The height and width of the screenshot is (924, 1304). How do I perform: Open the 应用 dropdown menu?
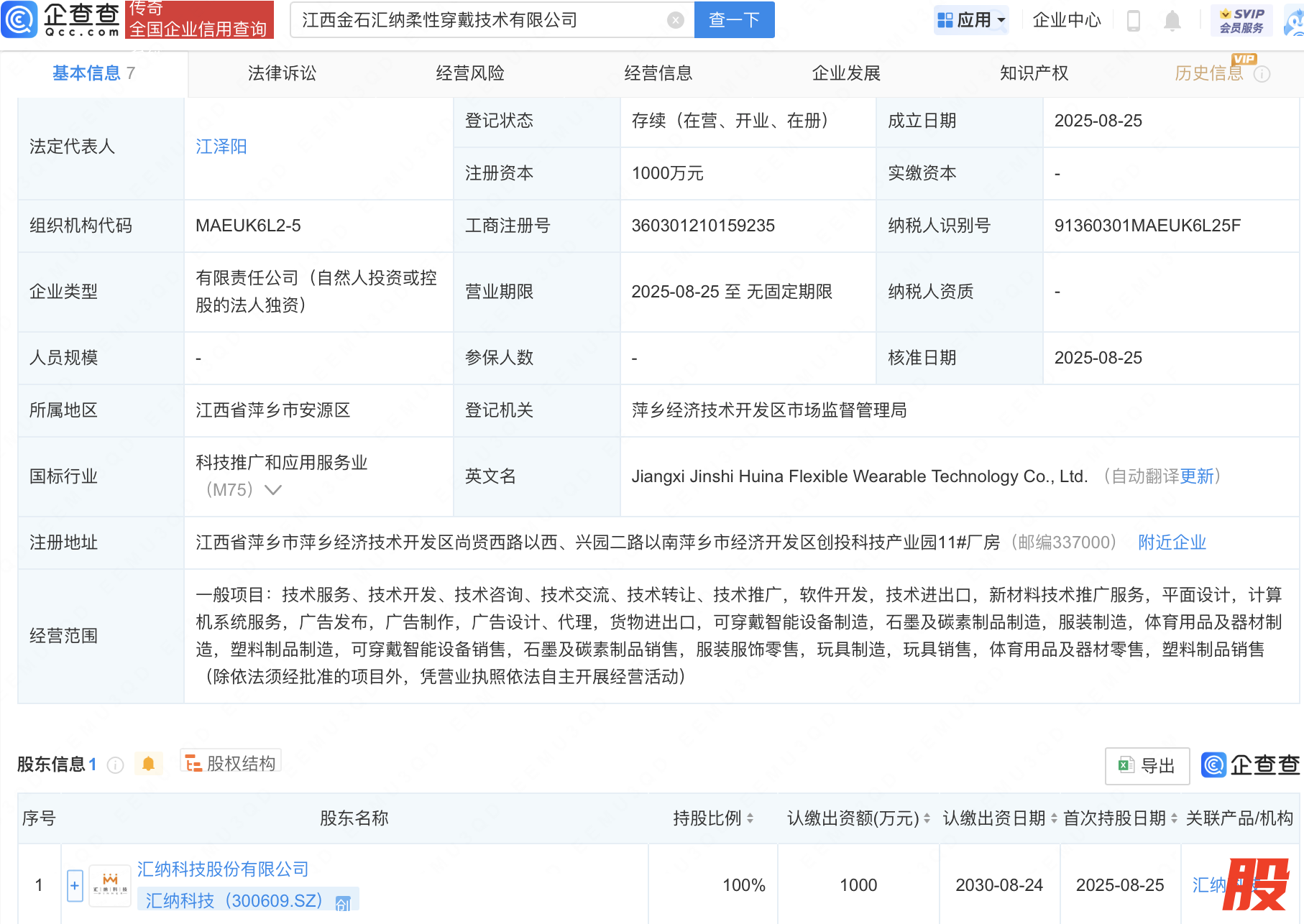click(x=972, y=20)
